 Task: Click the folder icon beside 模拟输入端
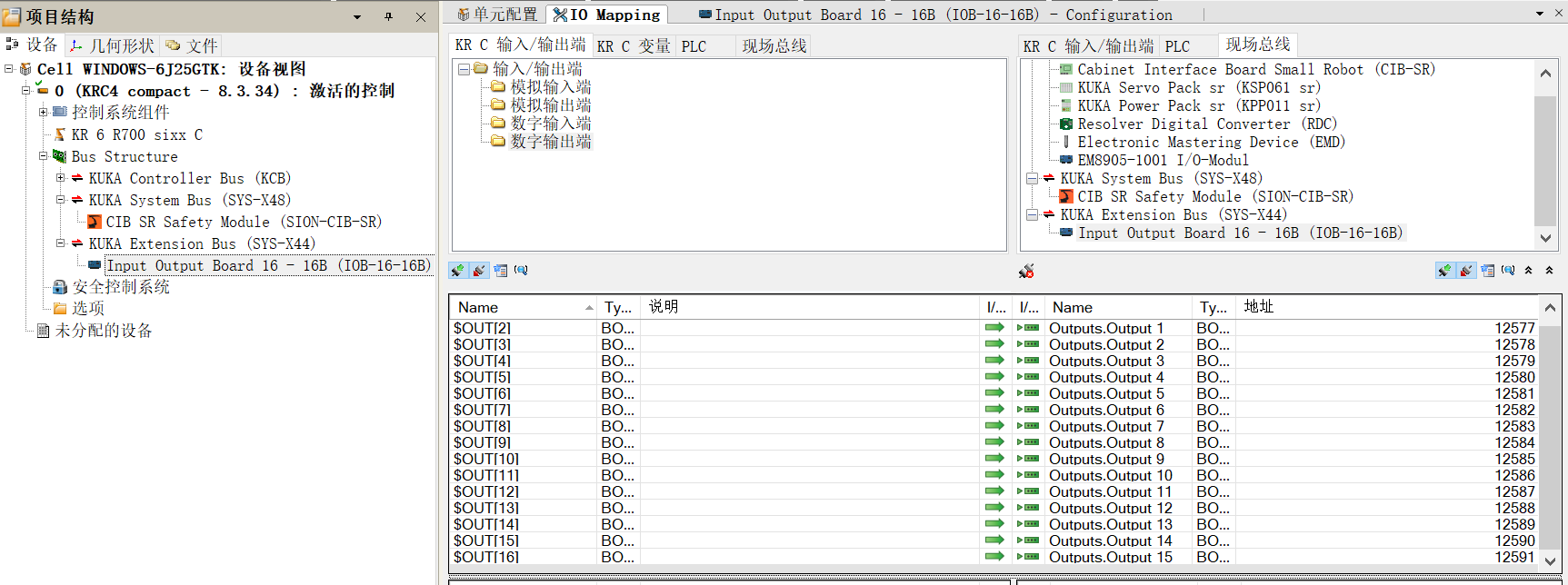pyautogui.click(x=498, y=87)
